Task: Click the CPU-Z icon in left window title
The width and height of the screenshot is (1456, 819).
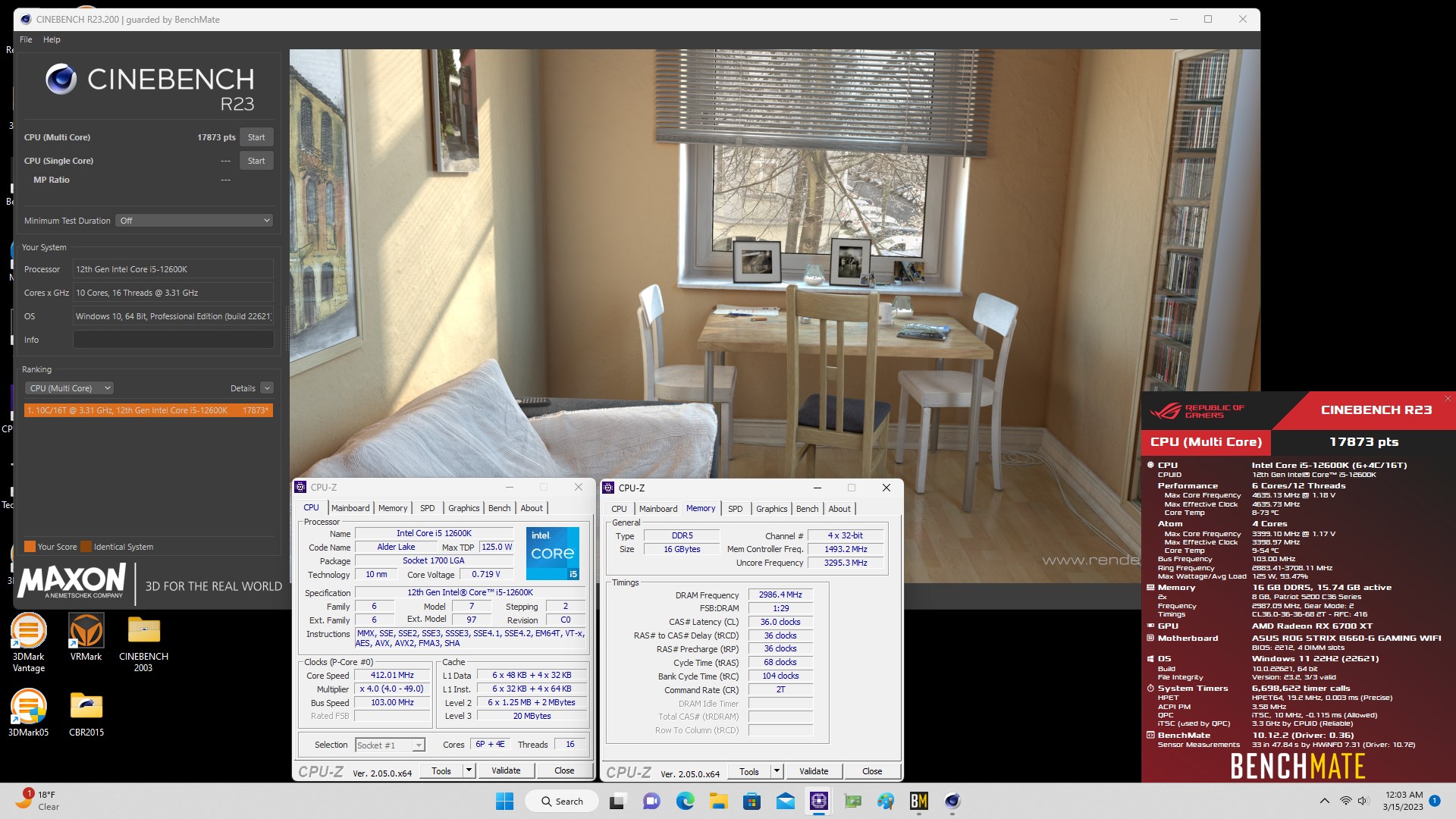Action: (300, 488)
